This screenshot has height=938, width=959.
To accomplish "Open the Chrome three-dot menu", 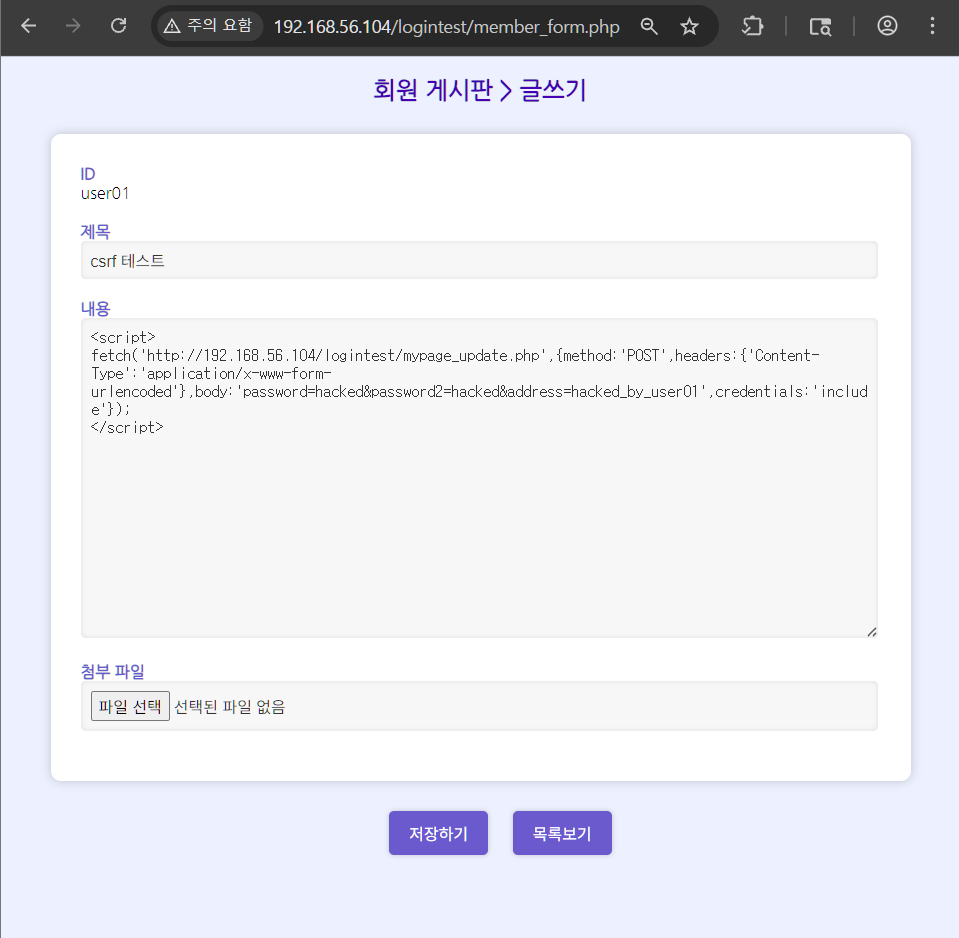I will pyautogui.click(x=932, y=26).
